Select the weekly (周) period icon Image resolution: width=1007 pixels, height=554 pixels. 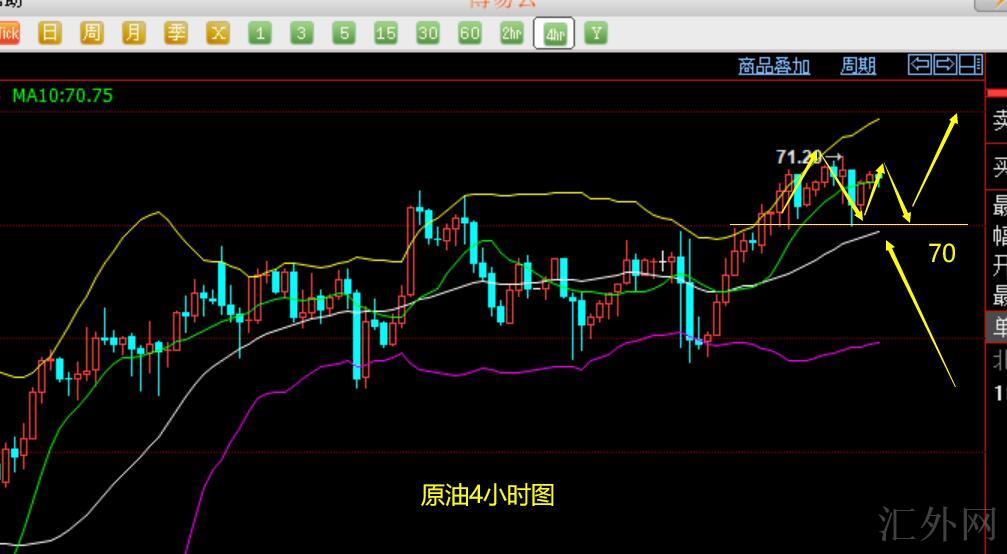(91, 33)
